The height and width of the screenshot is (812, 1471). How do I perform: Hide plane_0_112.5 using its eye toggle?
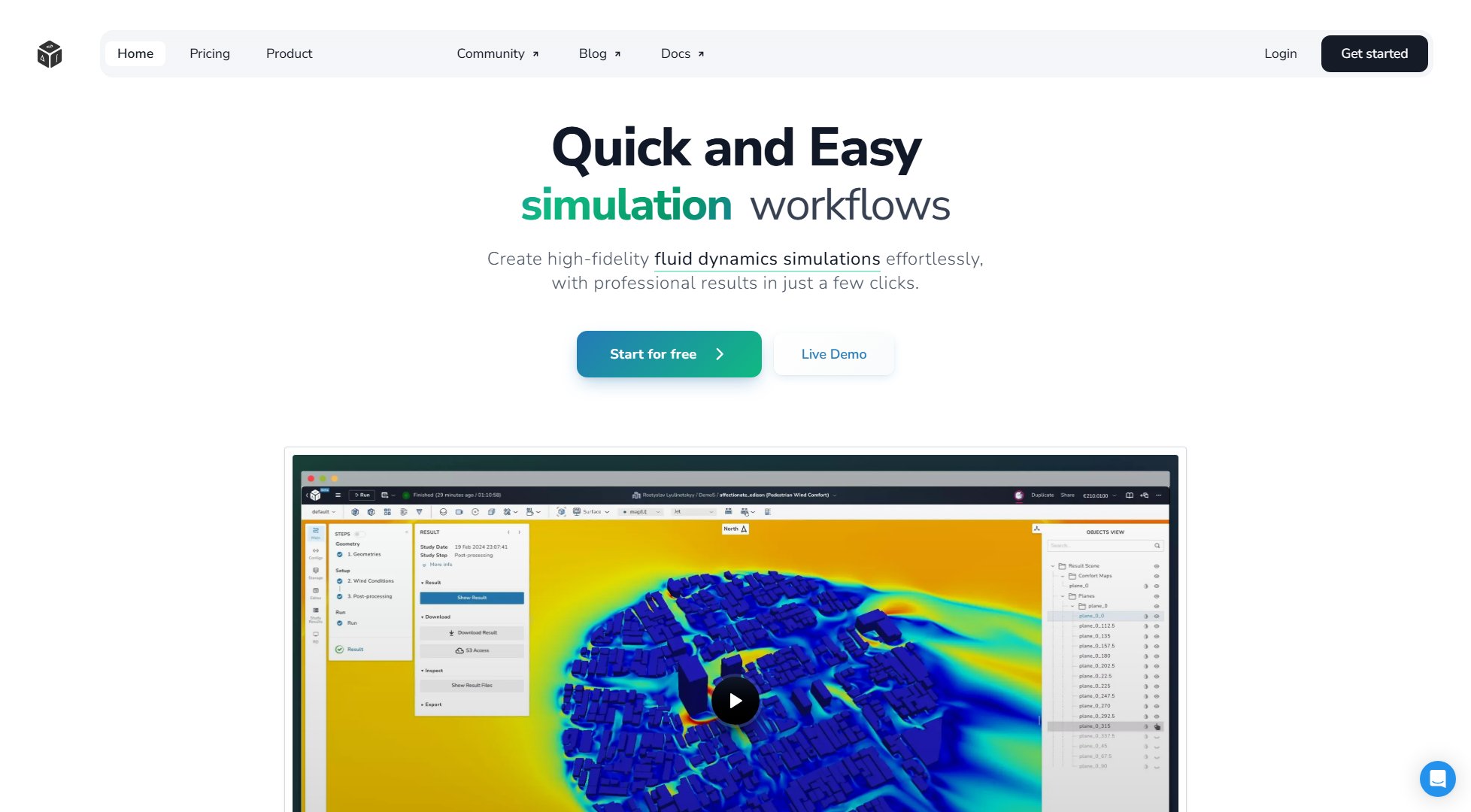coord(1156,626)
